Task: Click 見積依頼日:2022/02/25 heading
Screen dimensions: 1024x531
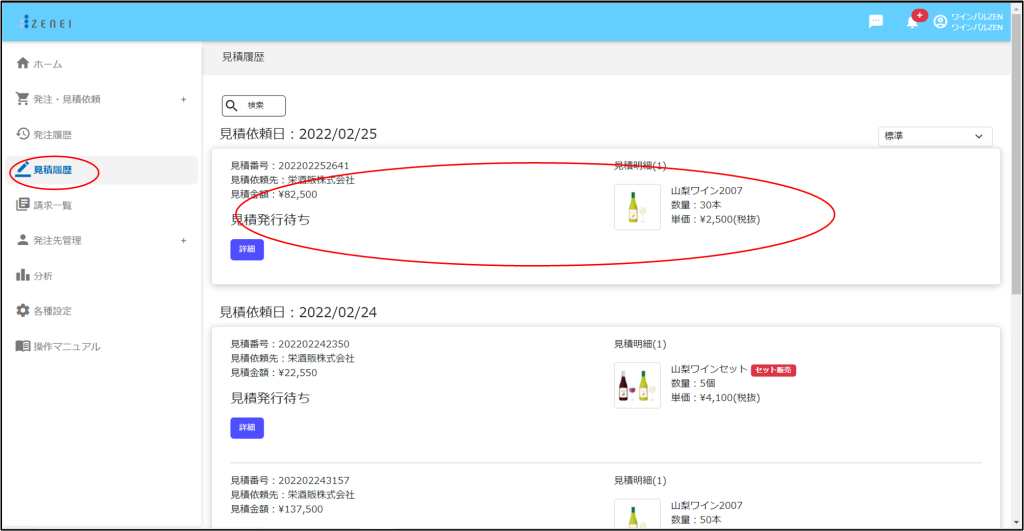Action: [x=298, y=134]
